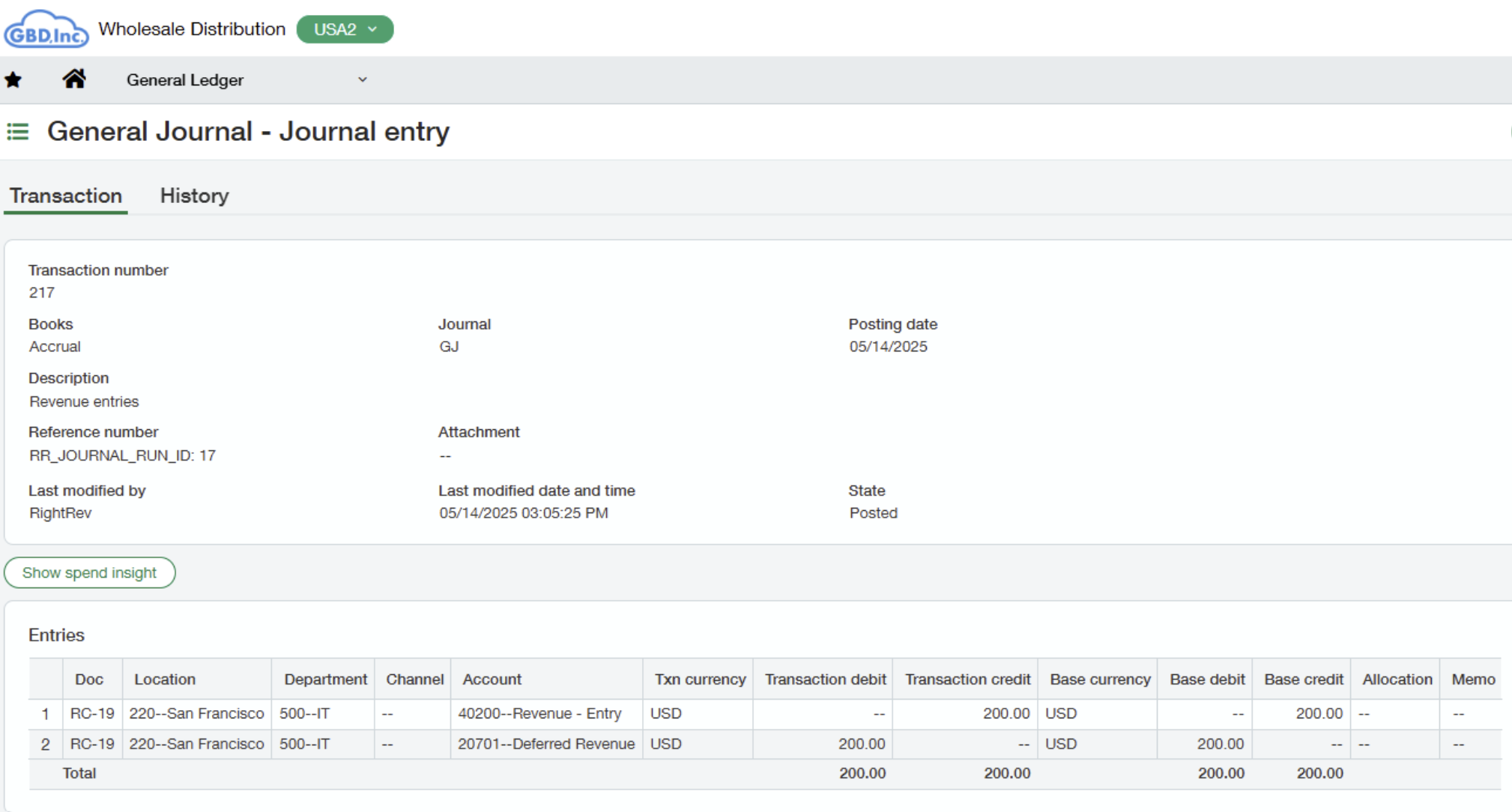The height and width of the screenshot is (812, 1512).
Task: Click the Memo column header
Action: (1472, 679)
